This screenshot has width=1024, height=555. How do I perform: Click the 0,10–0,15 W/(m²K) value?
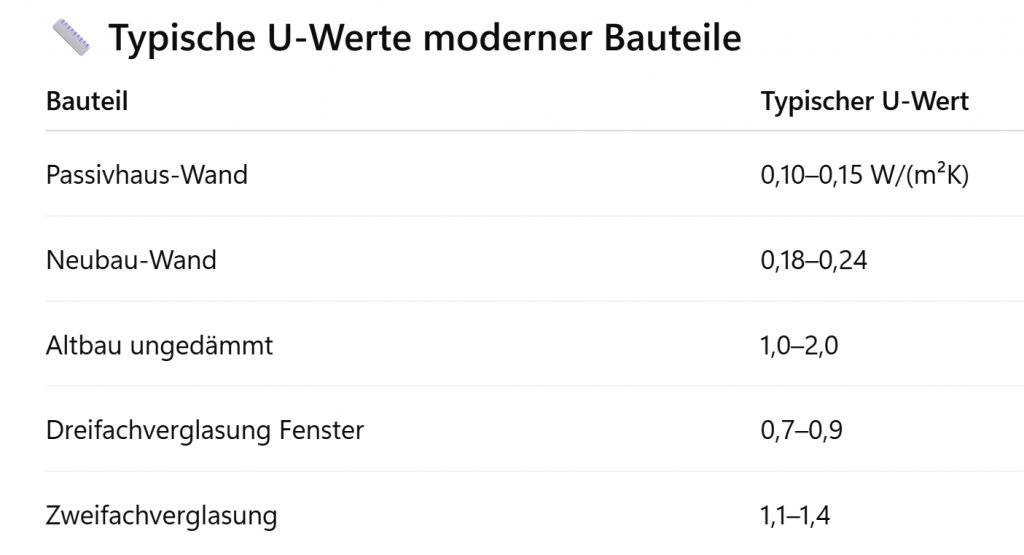[865, 175]
